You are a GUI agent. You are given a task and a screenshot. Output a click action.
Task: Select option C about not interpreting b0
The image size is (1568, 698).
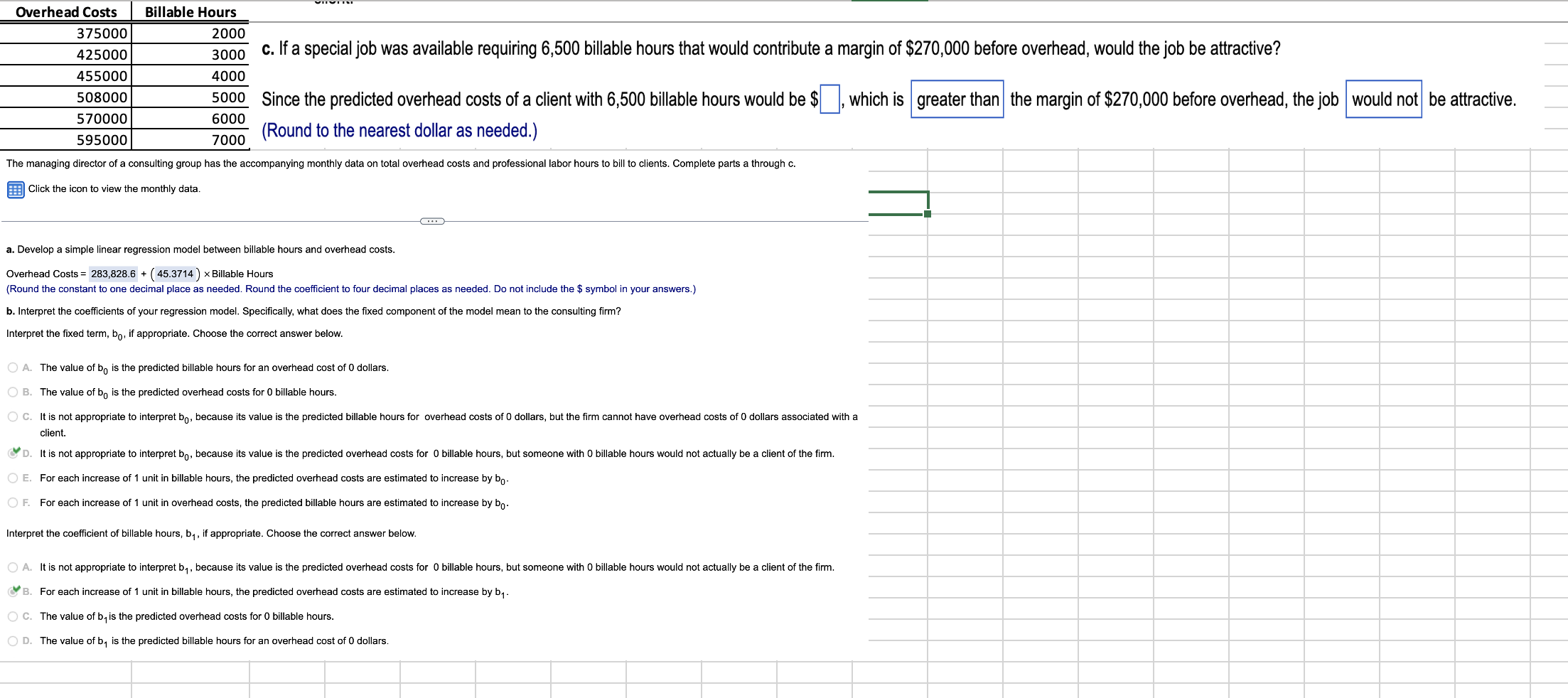pyautogui.click(x=13, y=416)
